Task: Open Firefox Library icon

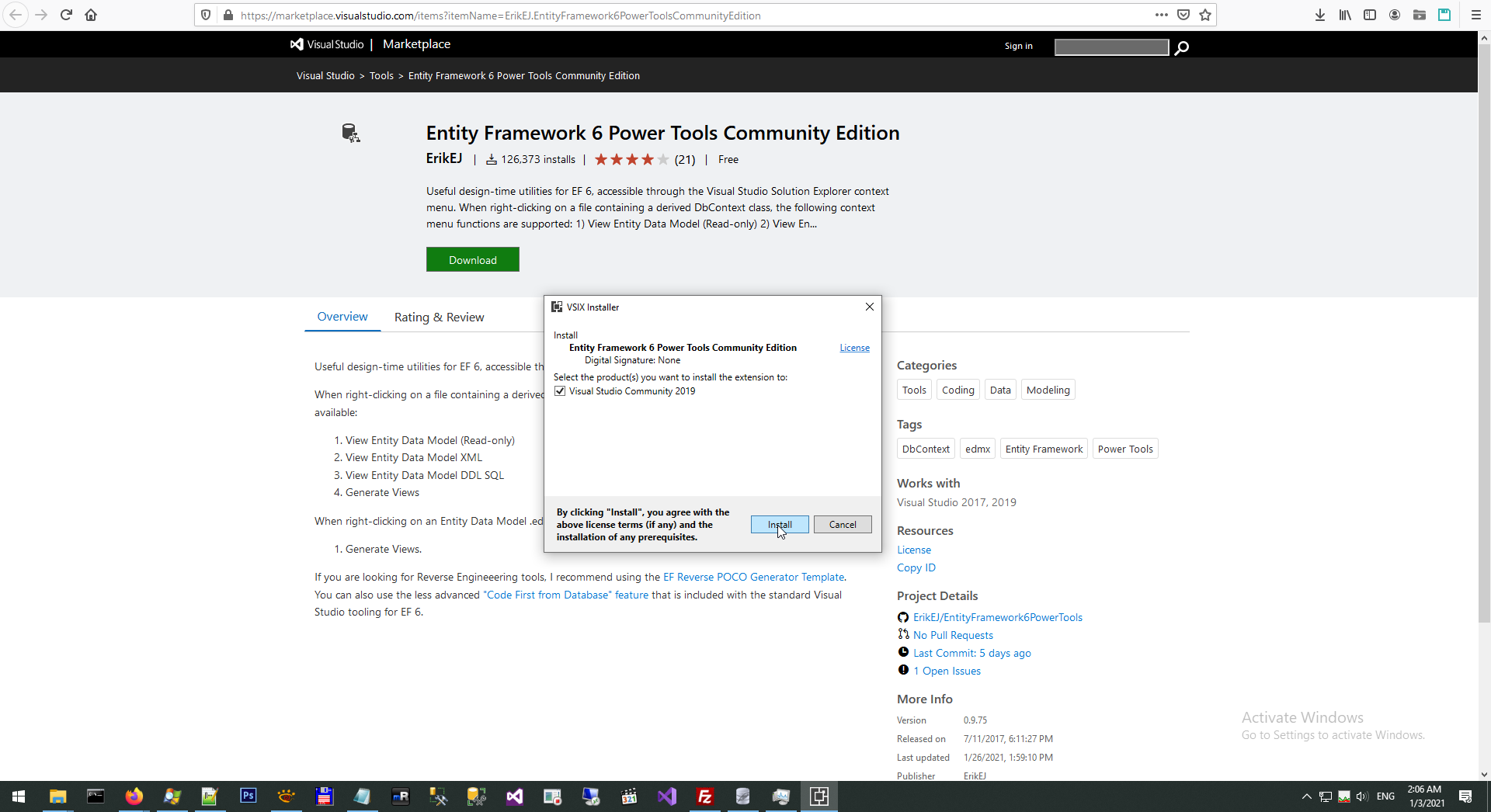Action: [1345, 15]
